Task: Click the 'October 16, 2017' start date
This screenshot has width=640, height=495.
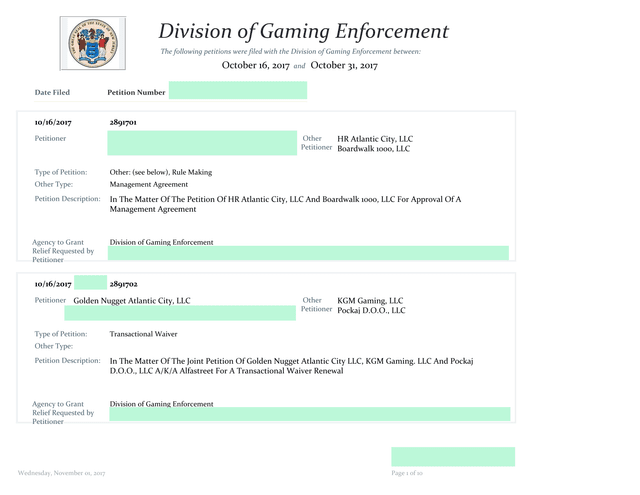Action: pos(256,65)
